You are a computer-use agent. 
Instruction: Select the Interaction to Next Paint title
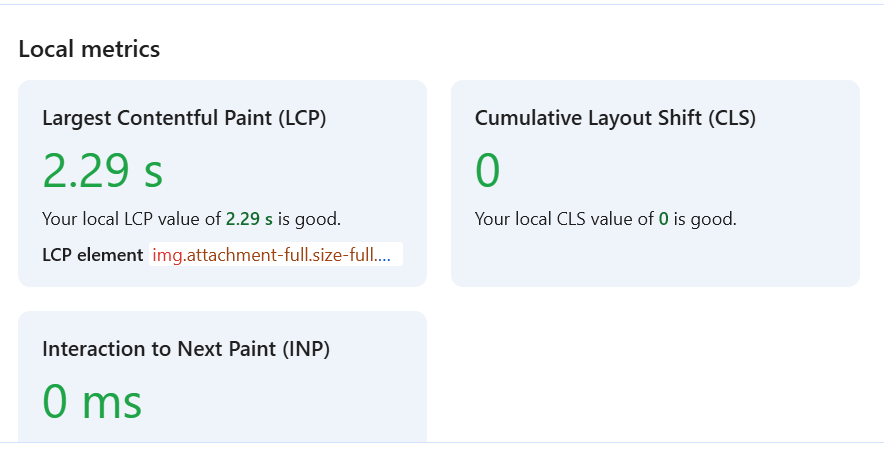186,349
